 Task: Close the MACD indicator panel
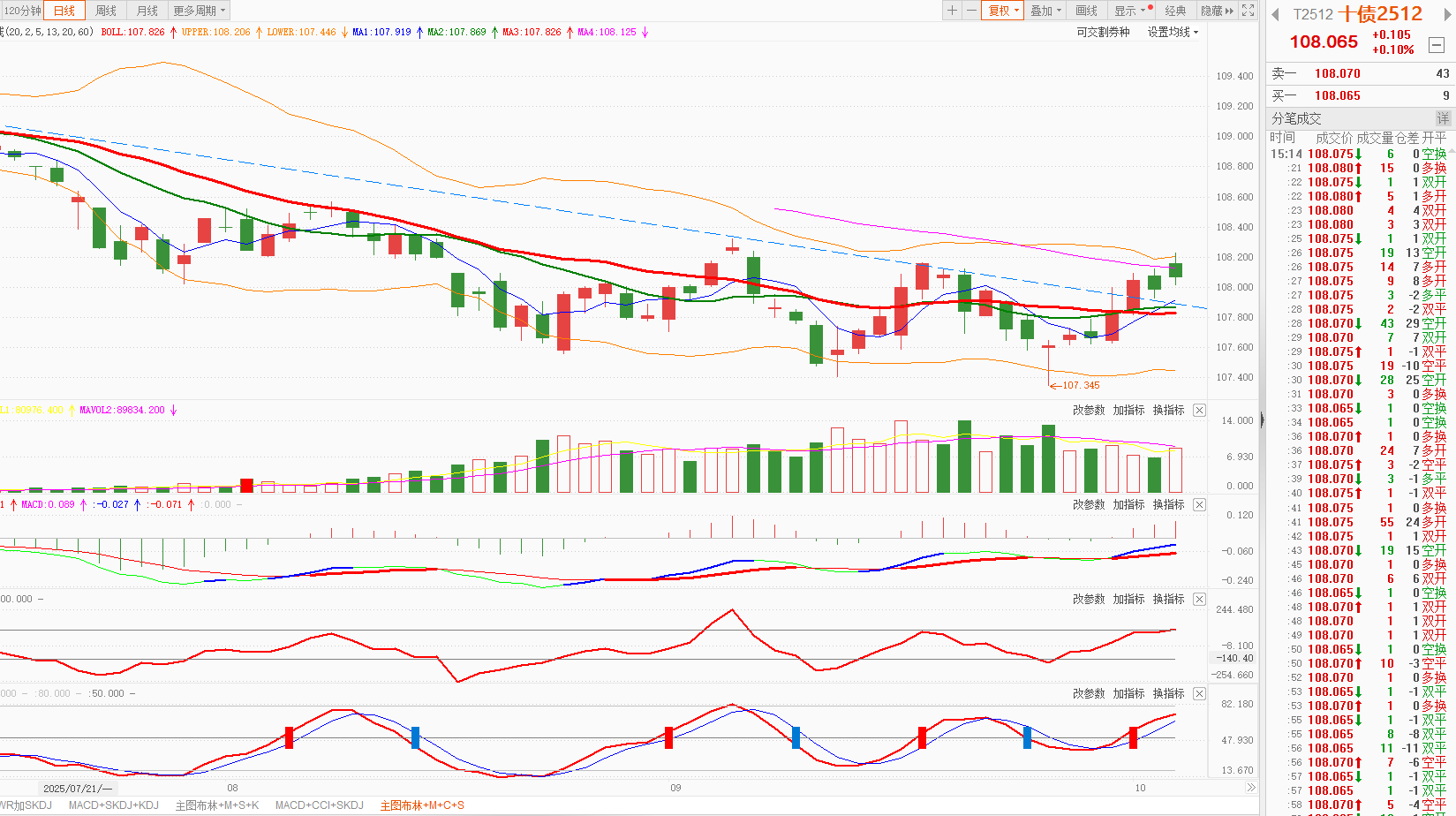[1199, 504]
